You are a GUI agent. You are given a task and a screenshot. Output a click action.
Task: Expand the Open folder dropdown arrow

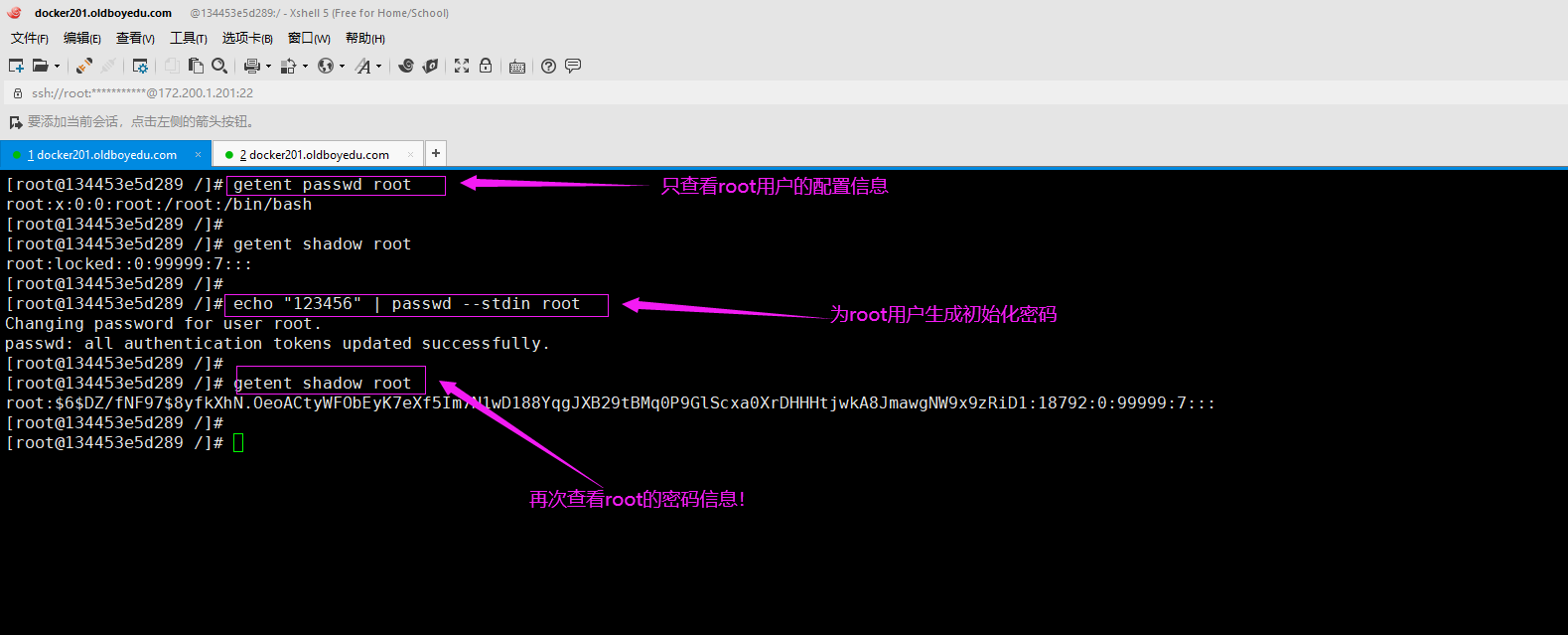coord(57,67)
